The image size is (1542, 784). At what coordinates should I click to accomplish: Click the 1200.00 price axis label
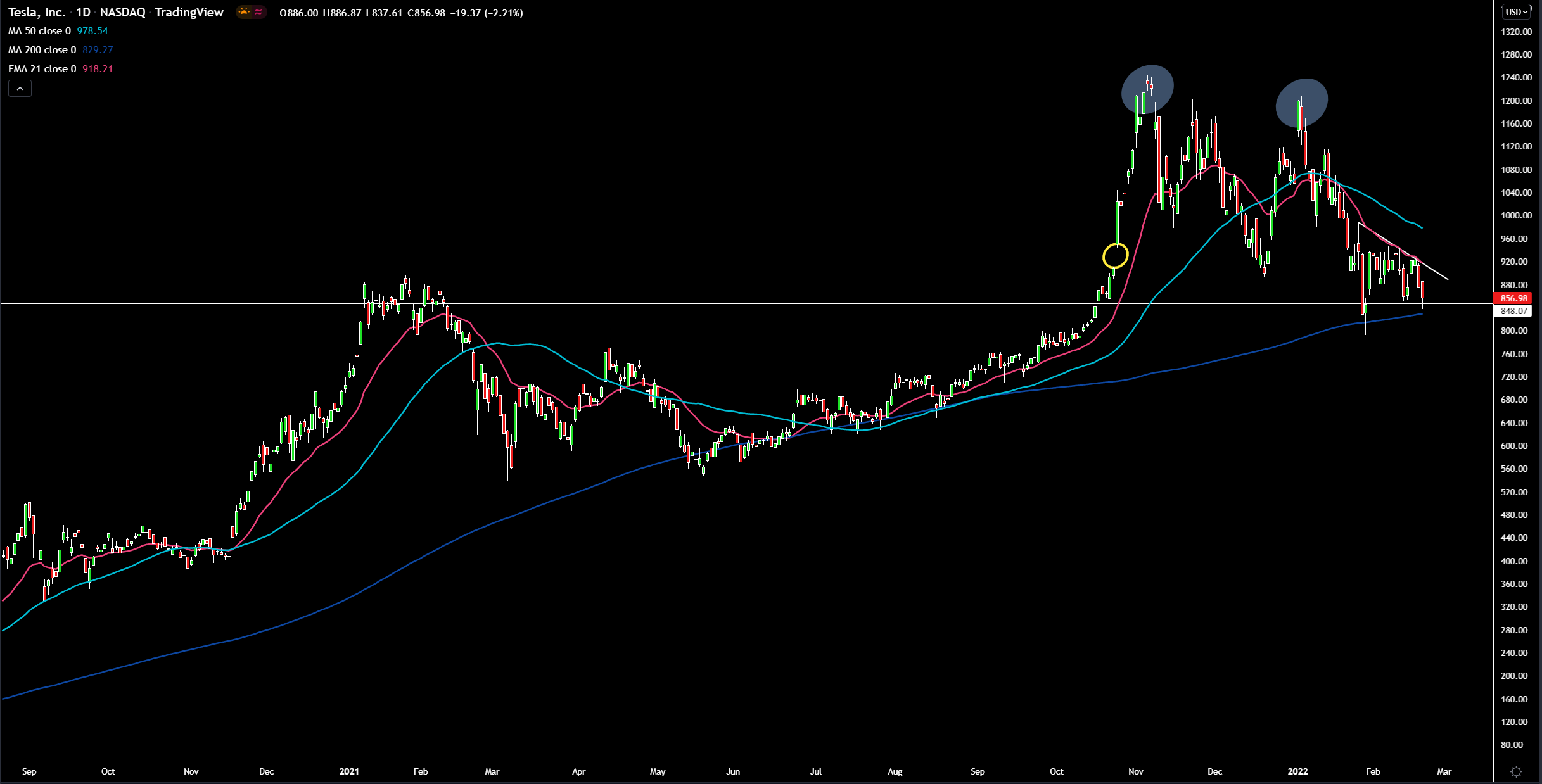click(1516, 101)
